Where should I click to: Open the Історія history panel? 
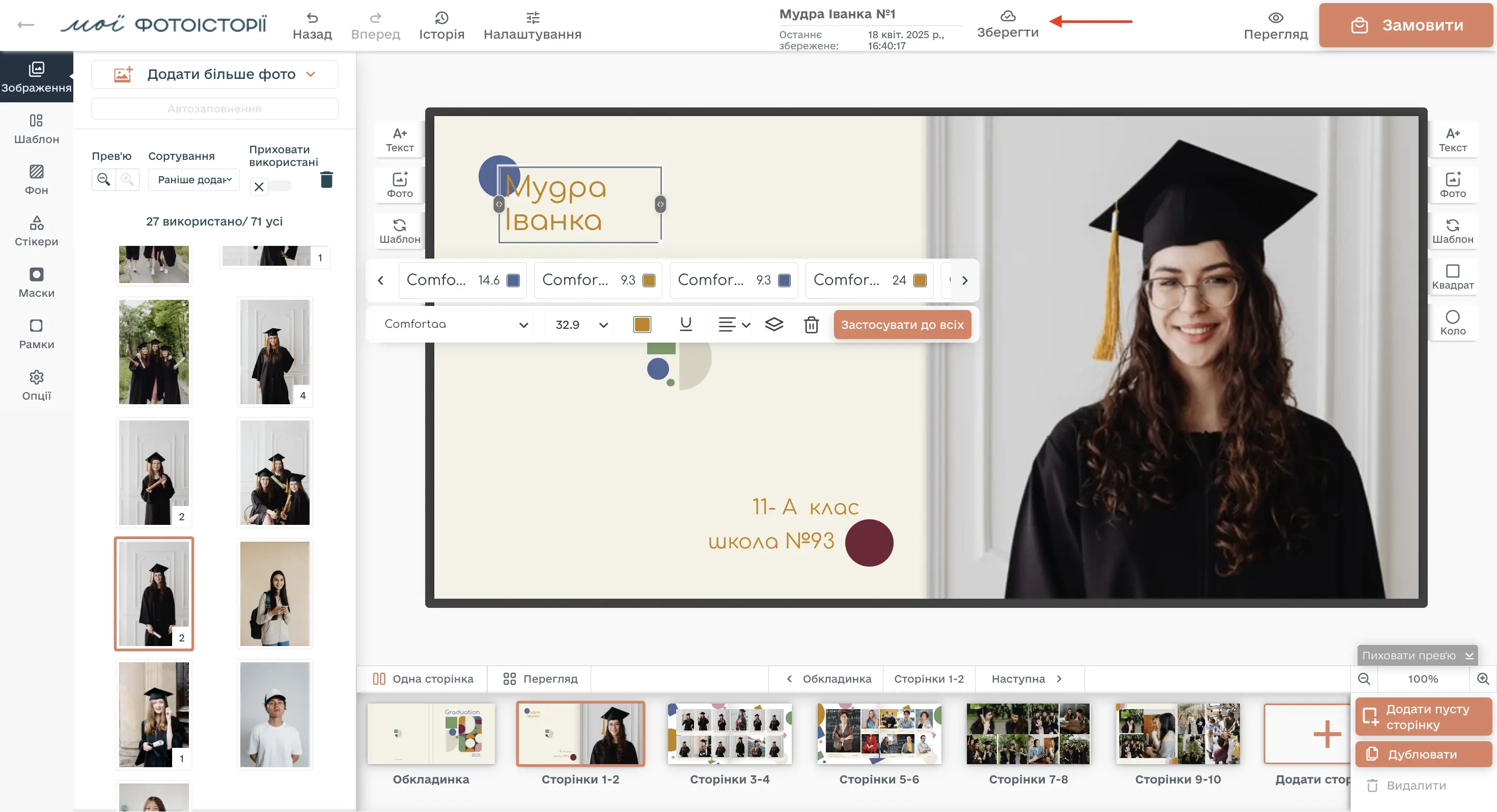pyautogui.click(x=441, y=25)
